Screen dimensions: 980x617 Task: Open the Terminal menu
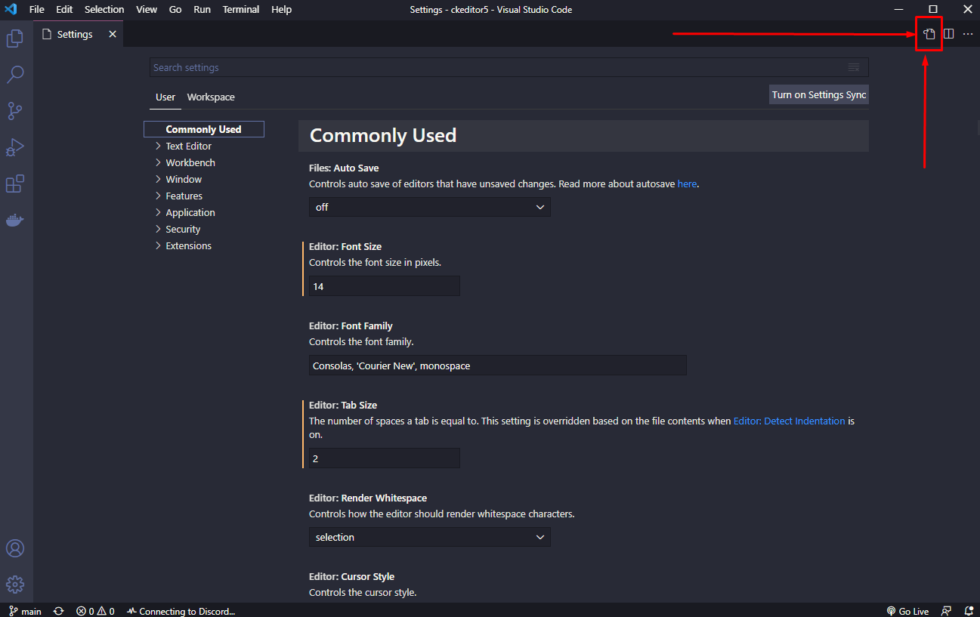tap(241, 9)
